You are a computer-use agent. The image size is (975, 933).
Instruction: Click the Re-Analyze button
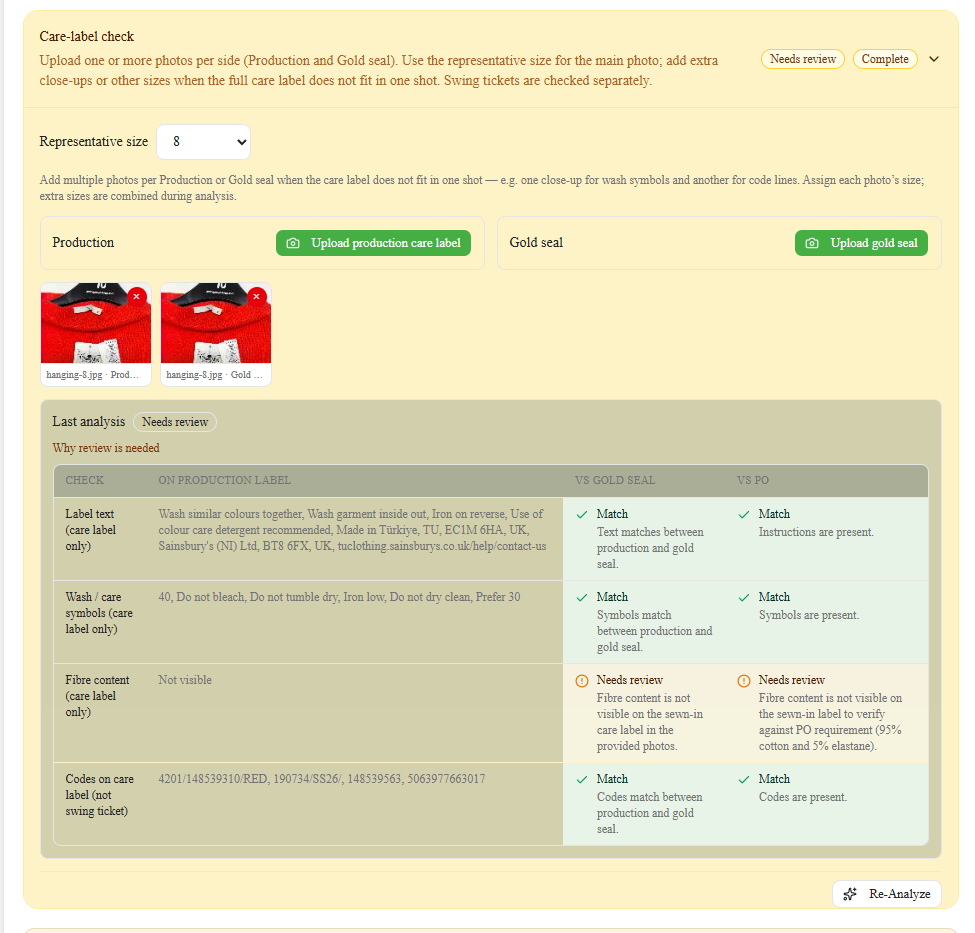pyautogui.click(x=886, y=894)
